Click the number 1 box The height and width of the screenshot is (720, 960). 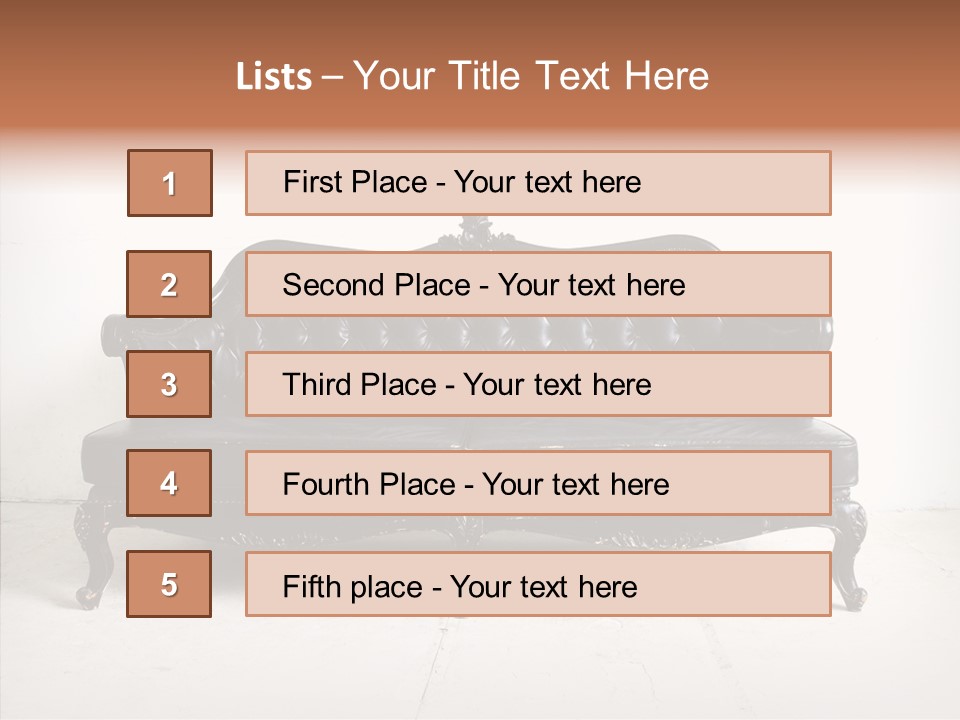(x=170, y=183)
